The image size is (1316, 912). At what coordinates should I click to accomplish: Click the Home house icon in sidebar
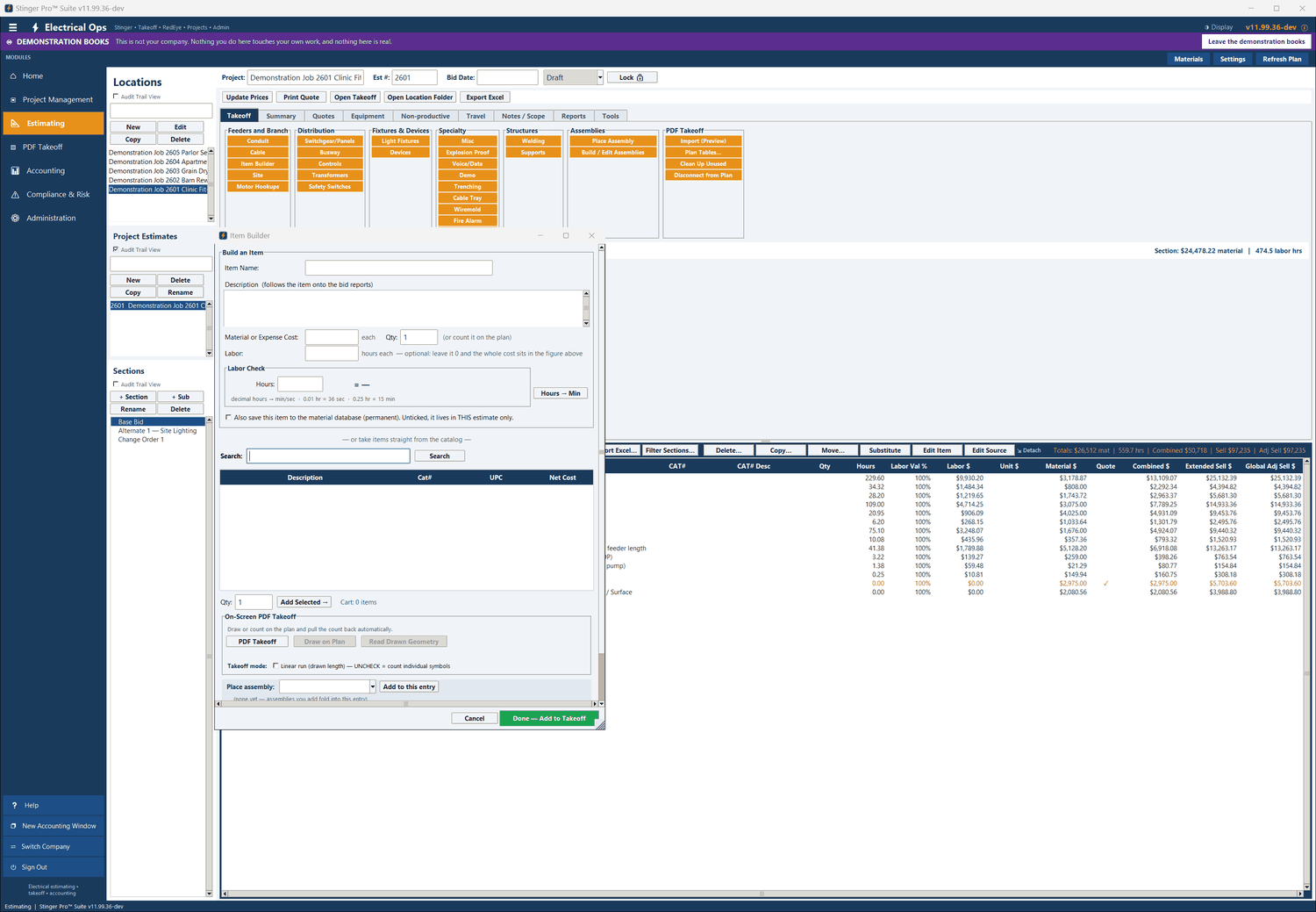tap(14, 76)
